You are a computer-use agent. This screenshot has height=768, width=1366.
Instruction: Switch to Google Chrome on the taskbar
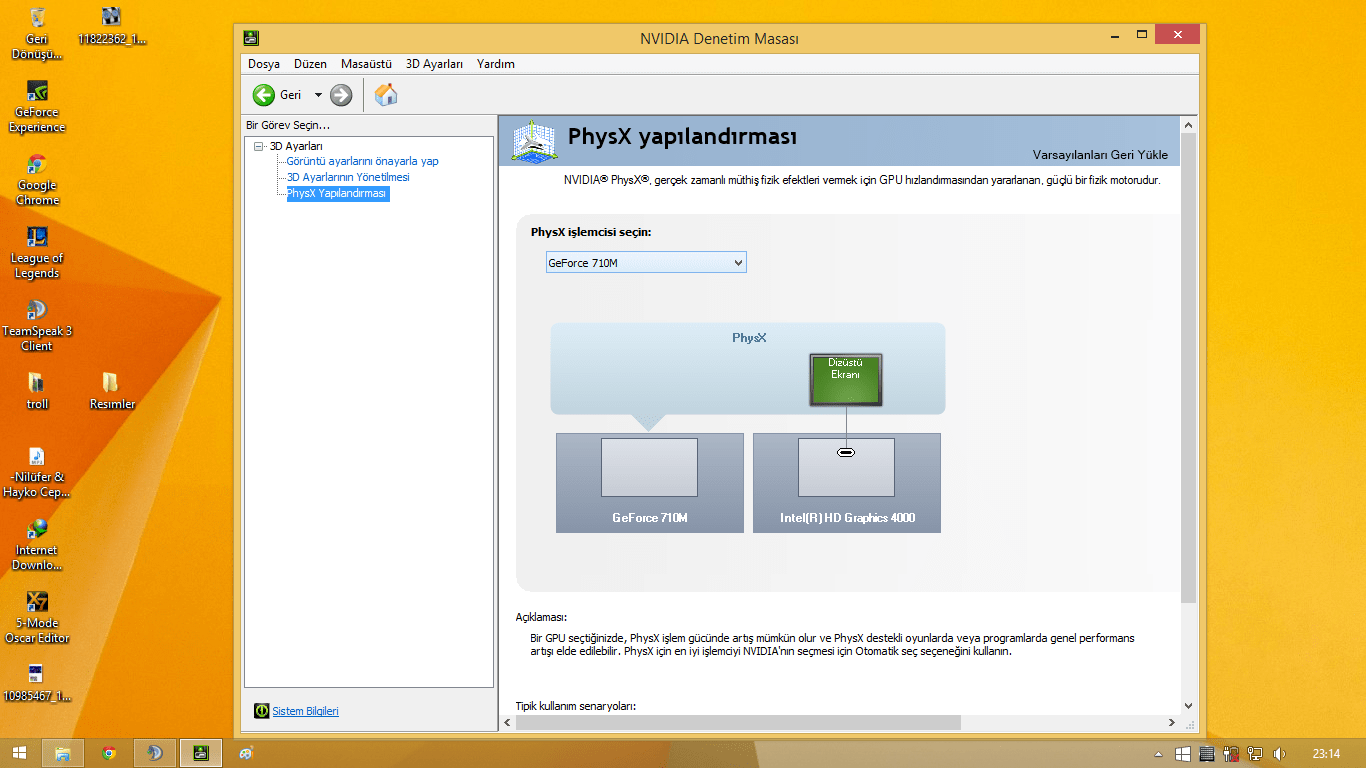coord(109,753)
